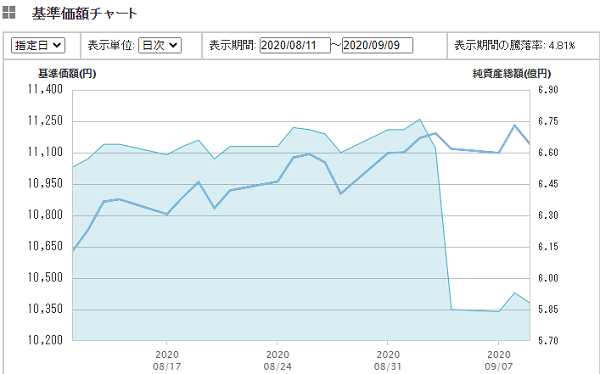Viewport: 600px width, 374px height.
Task: Click the 11,400 left axis value
Action: pos(45,89)
